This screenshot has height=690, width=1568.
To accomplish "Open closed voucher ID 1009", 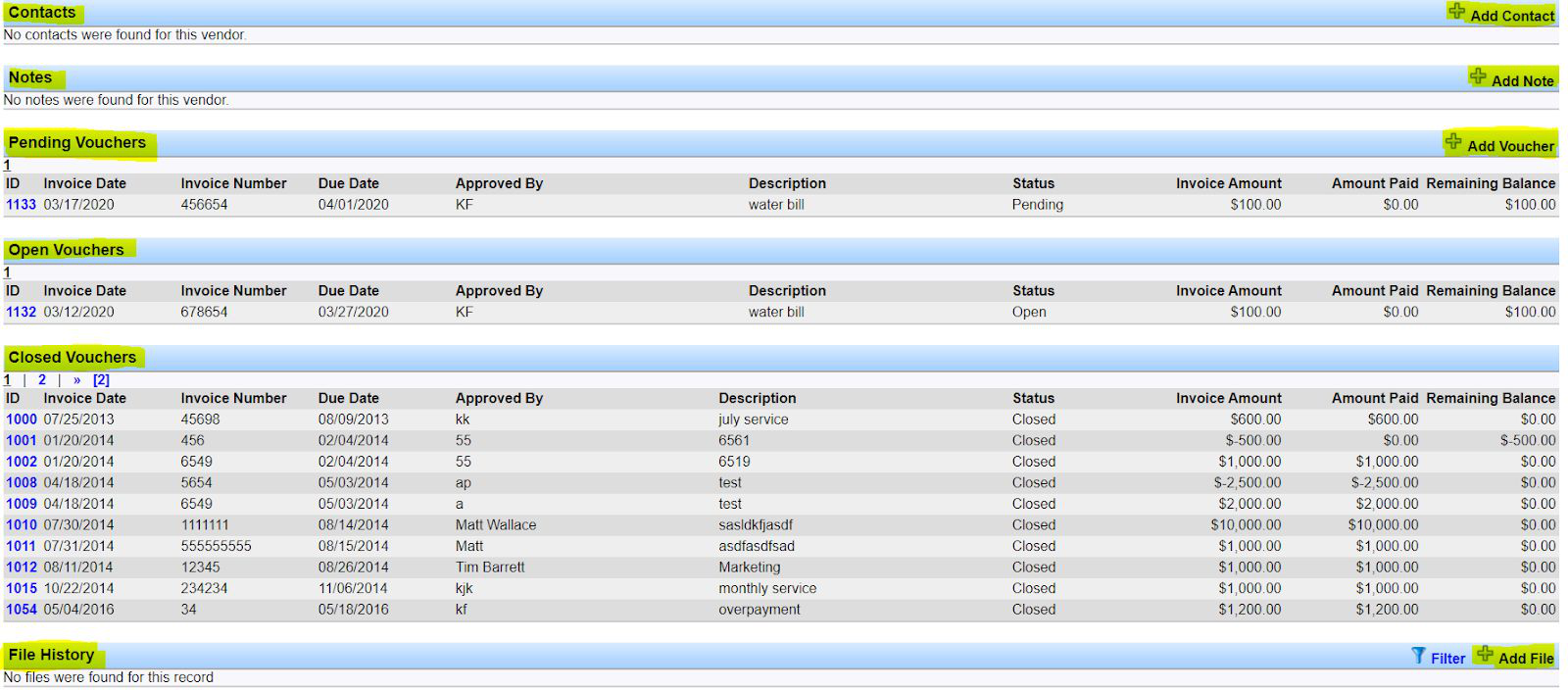I will pyautogui.click(x=21, y=504).
